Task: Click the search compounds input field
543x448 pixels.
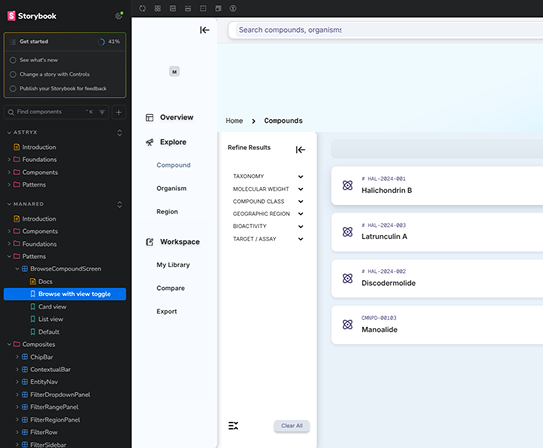Action: pyautogui.click(x=388, y=30)
